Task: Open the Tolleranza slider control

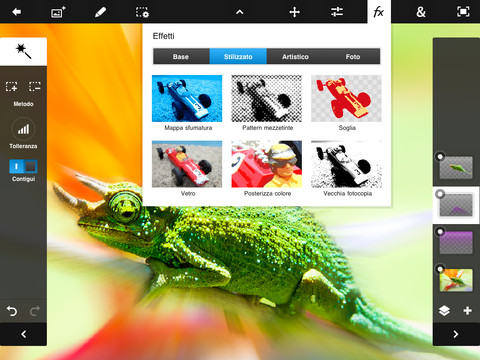Action: pos(23,129)
